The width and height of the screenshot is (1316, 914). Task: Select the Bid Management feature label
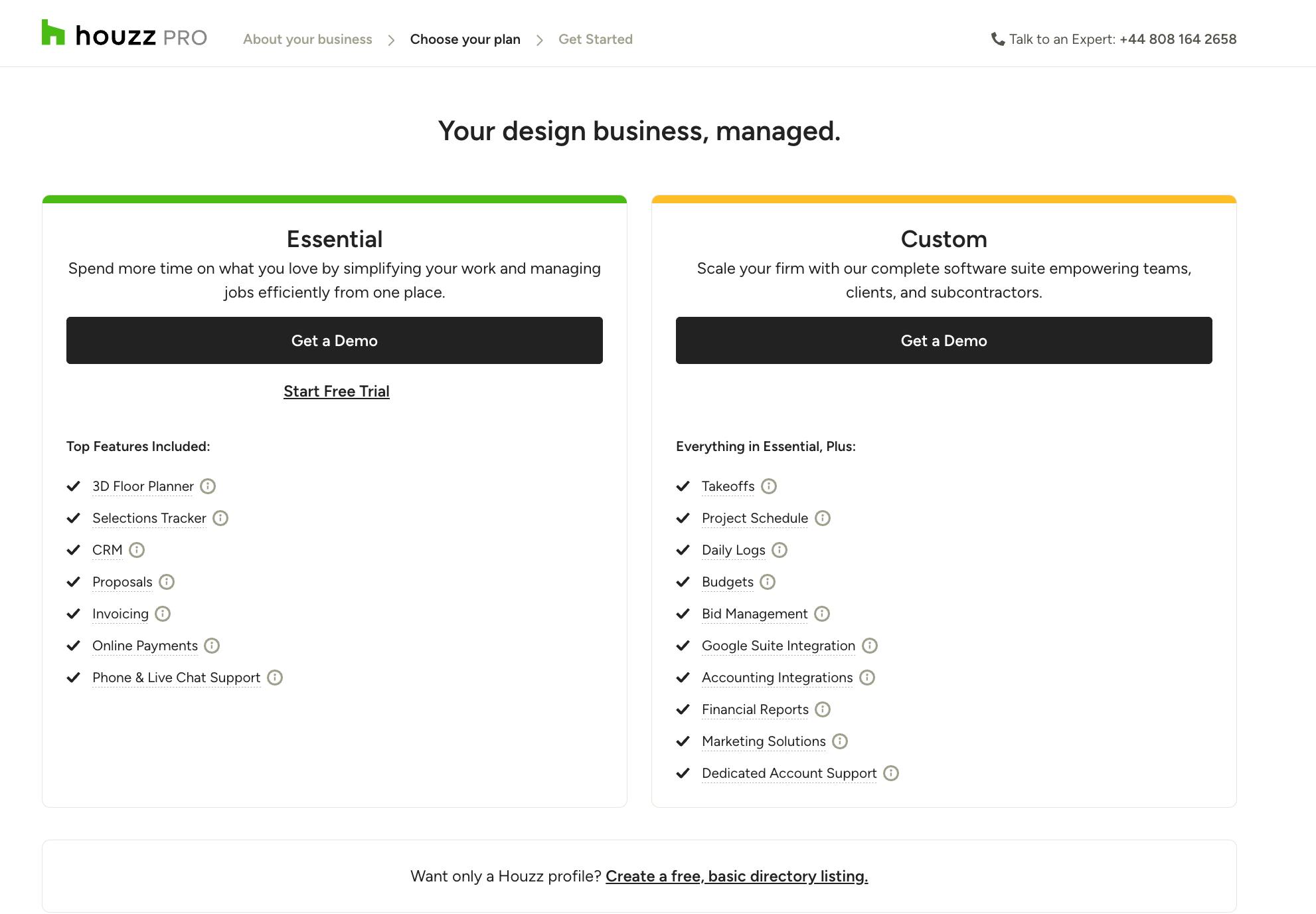(755, 614)
